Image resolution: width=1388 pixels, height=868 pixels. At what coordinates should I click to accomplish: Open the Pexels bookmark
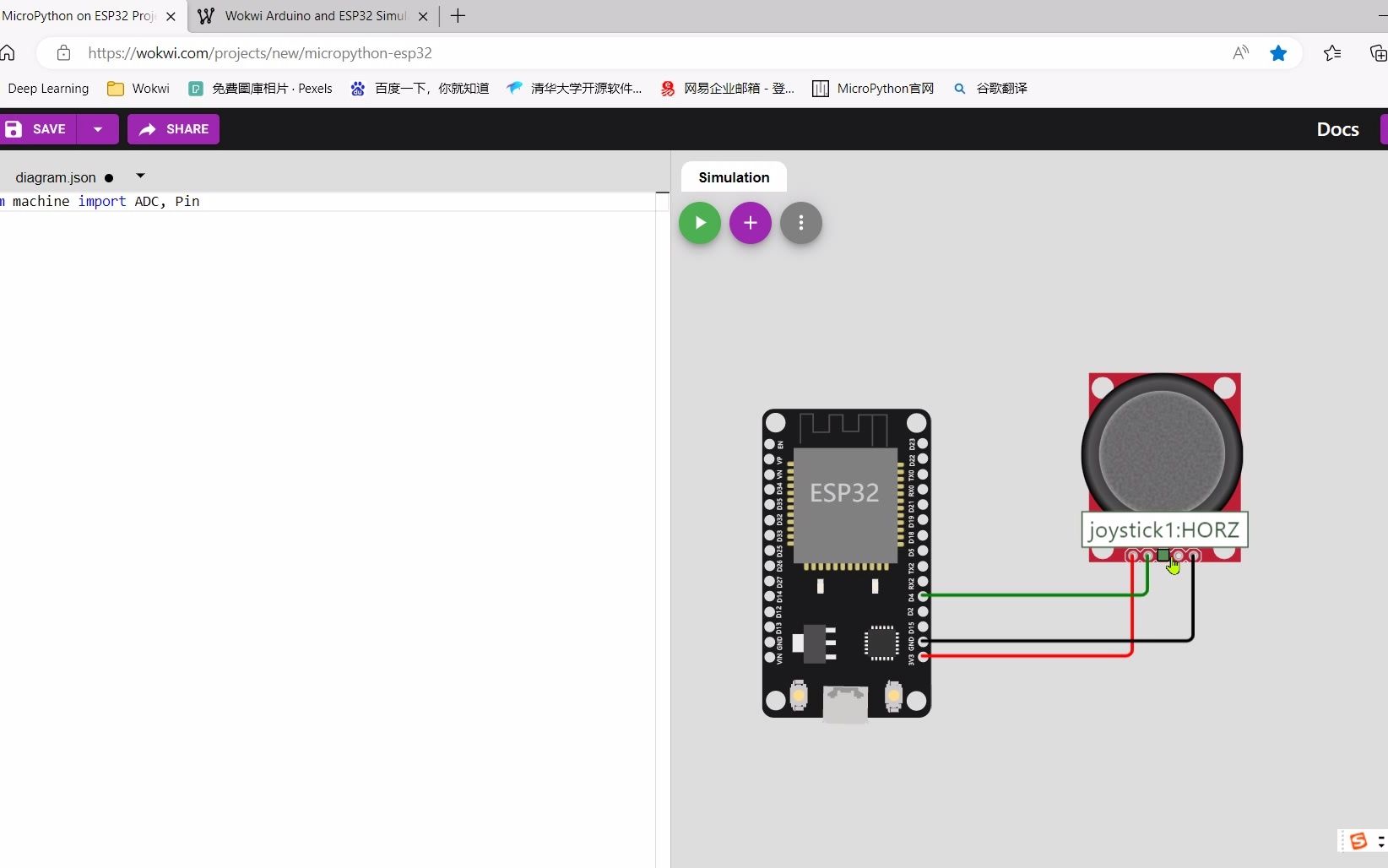261,88
